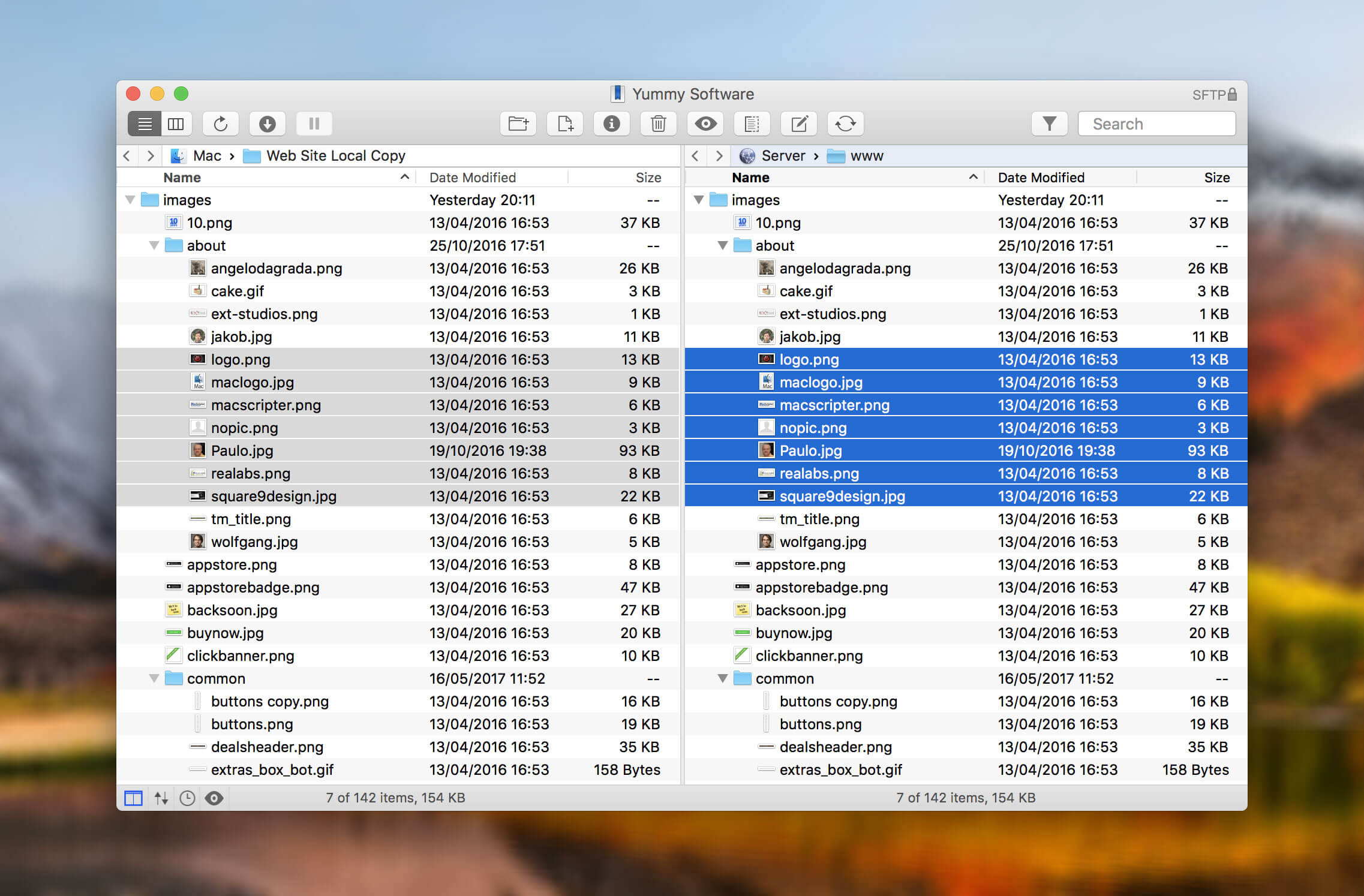Click the download arrow toolbar button
Image resolution: width=1364 pixels, height=896 pixels.
coord(267,124)
